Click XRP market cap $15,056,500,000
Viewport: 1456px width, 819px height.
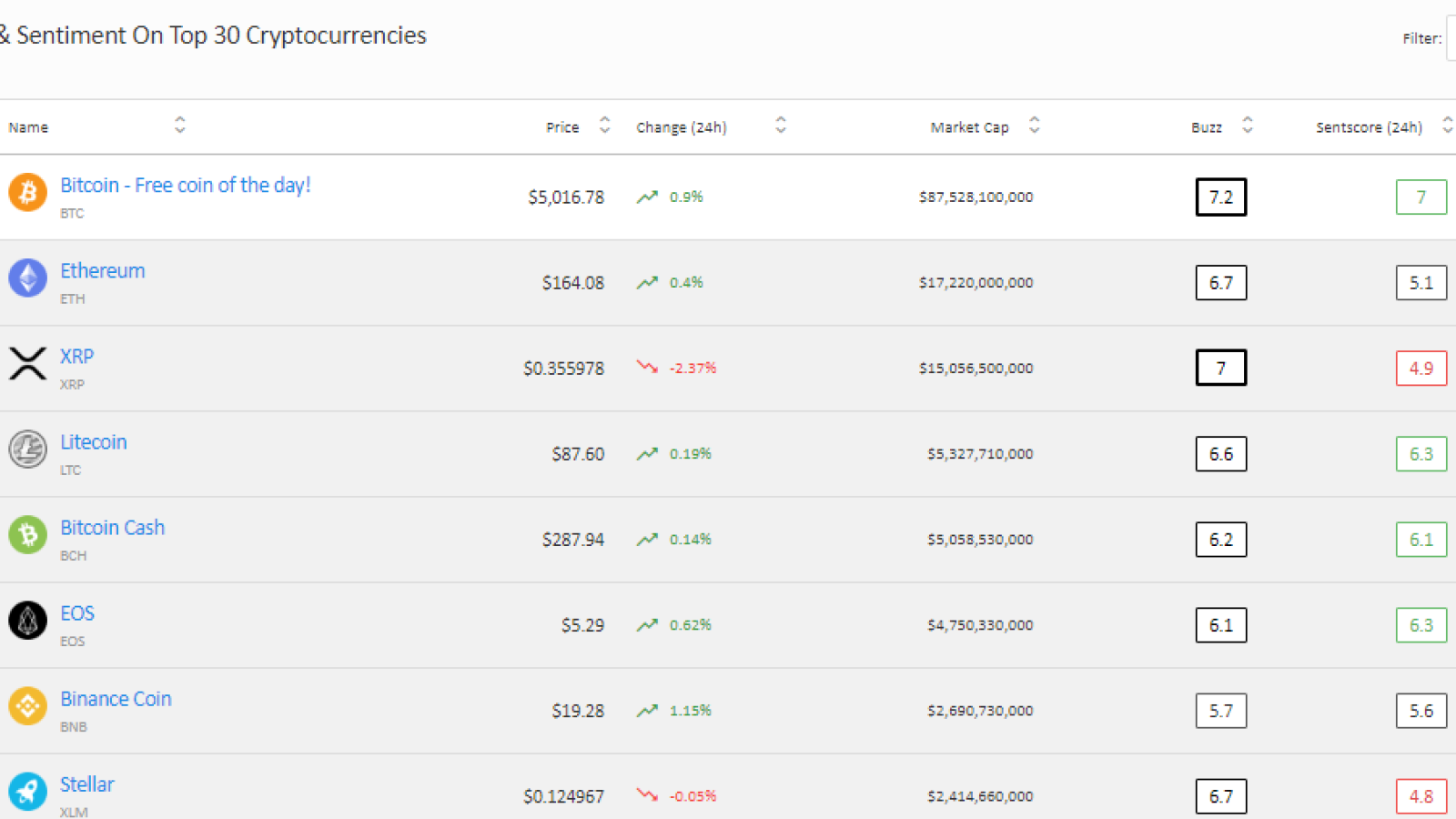click(976, 368)
